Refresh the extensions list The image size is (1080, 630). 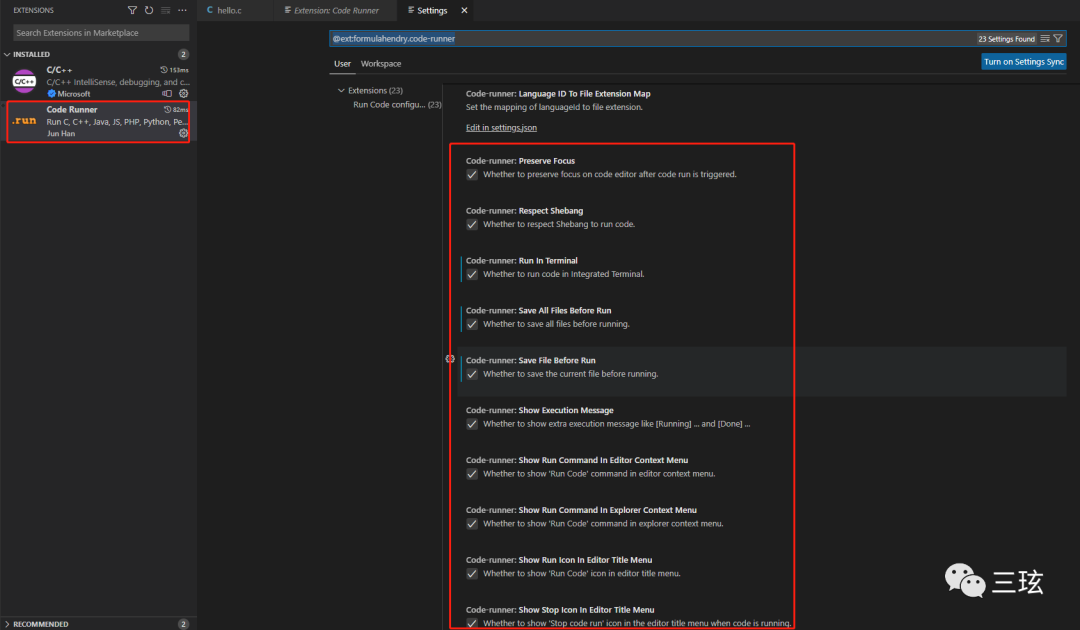149,10
